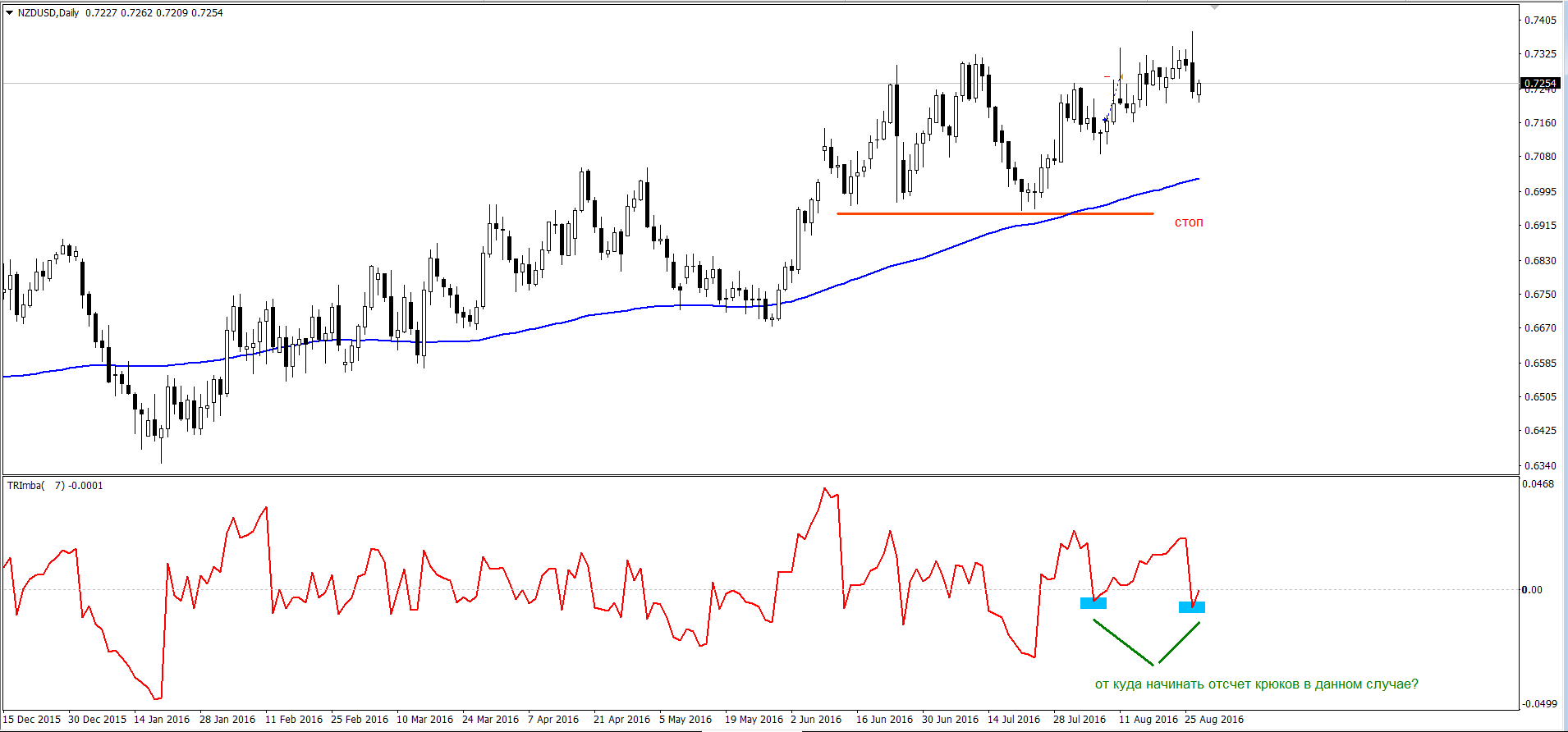Click the 14 Jul 2016 date label
The height and width of the screenshot is (732, 1568).
1014,719
